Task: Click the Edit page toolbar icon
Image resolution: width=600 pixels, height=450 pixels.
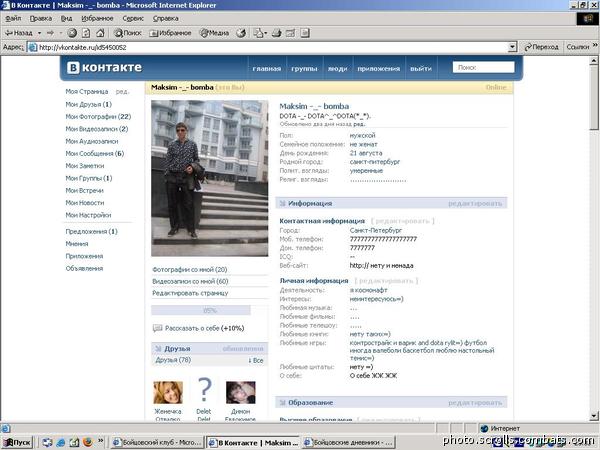Action: (290, 33)
